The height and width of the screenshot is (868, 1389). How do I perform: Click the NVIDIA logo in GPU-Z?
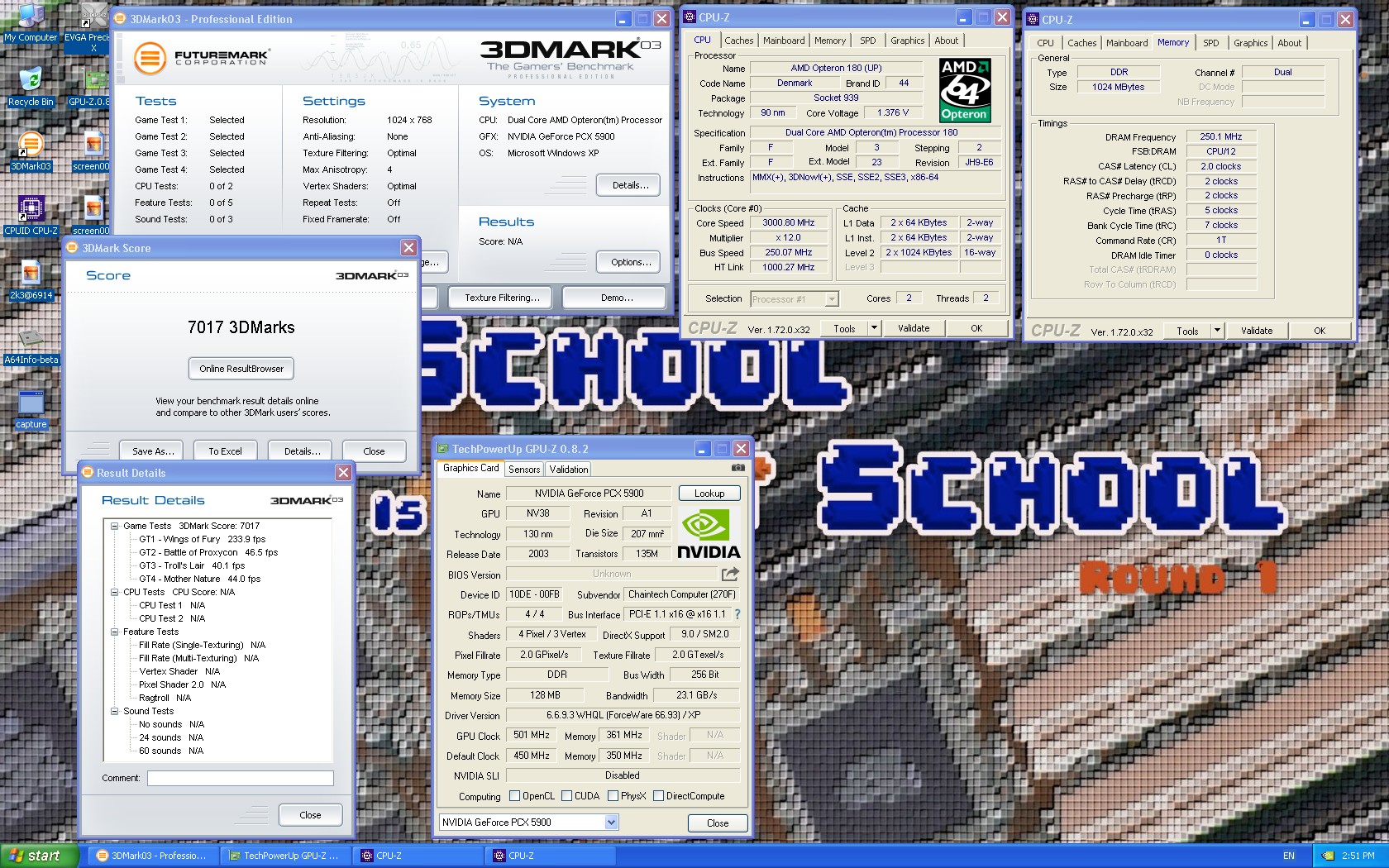[x=709, y=534]
